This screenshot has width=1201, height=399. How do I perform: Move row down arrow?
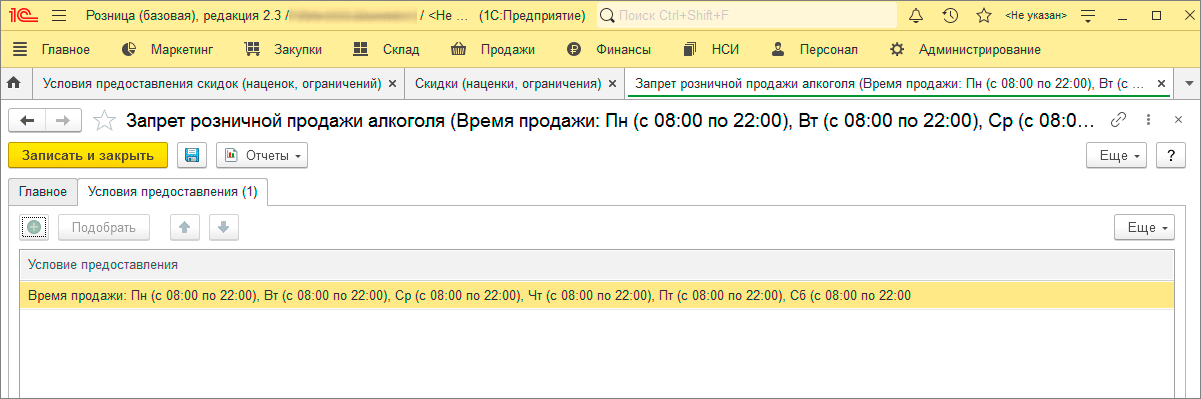point(223,227)
